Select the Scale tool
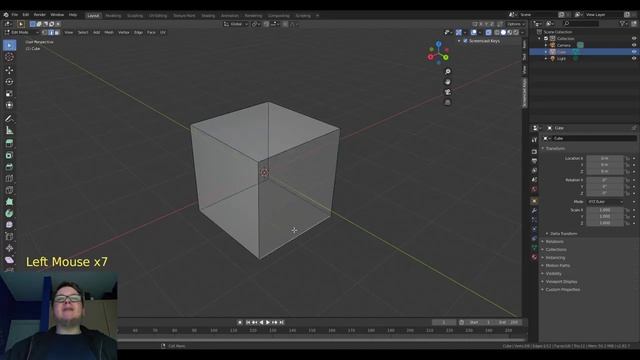 click(x=9, y=93)
